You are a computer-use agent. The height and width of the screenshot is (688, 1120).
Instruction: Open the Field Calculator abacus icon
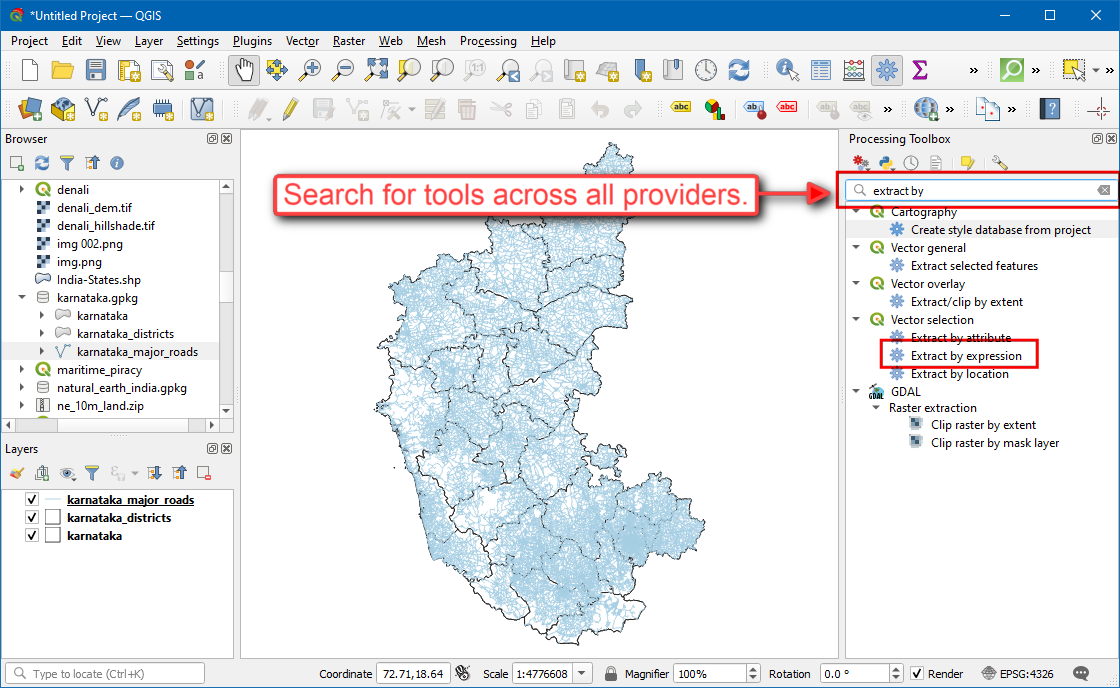(854, 70)
